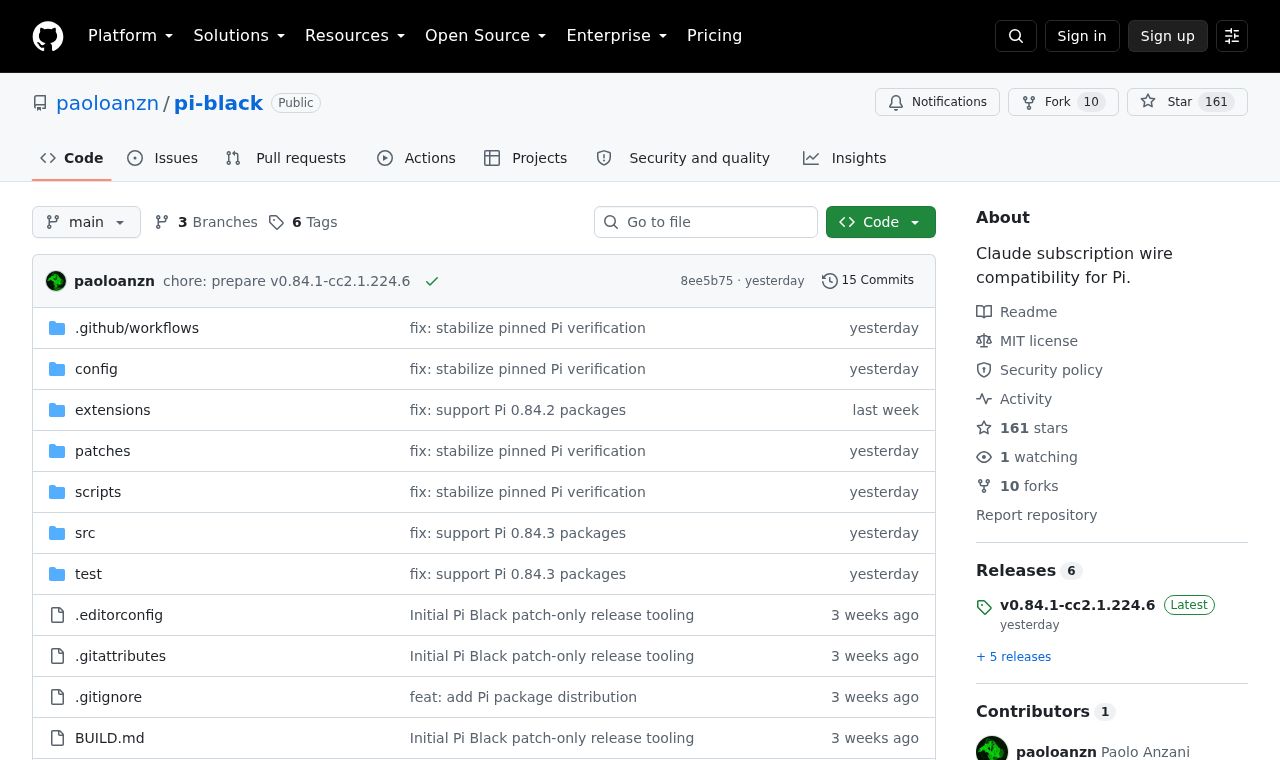Image resolution: width=1280 pixels, height=760 pixels.
Task: Click the green tag icon for latest release
Action: [x=984, y=607]
